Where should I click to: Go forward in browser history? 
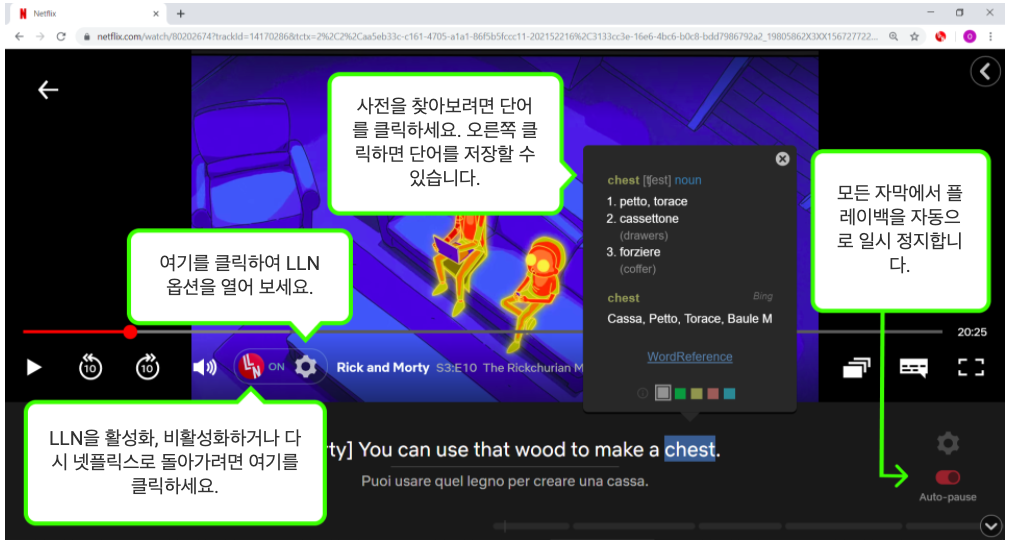click(40, 37)
